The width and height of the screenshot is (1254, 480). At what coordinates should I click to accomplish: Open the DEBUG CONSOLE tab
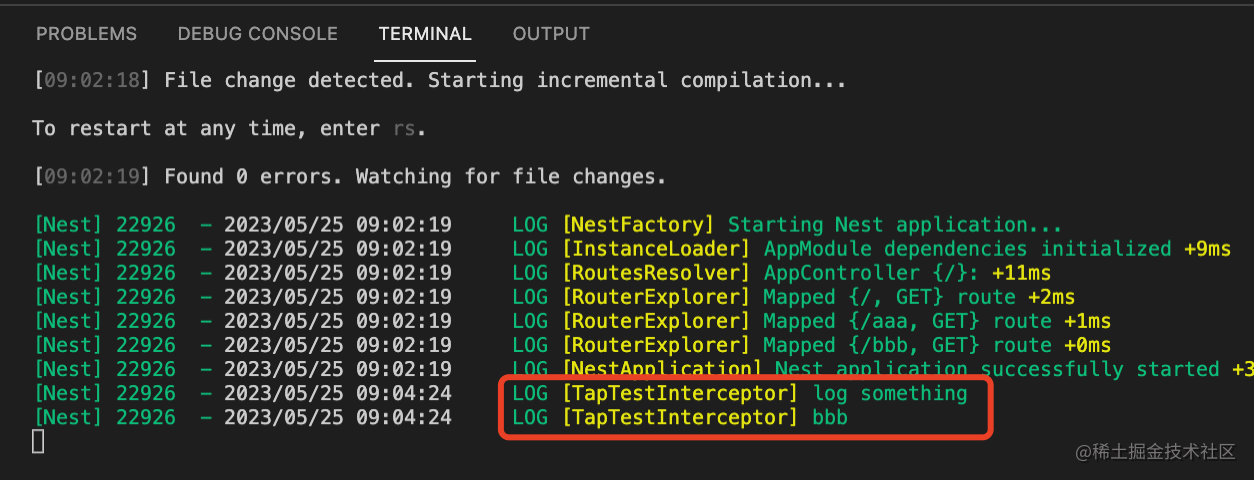(x=257, y=34)
